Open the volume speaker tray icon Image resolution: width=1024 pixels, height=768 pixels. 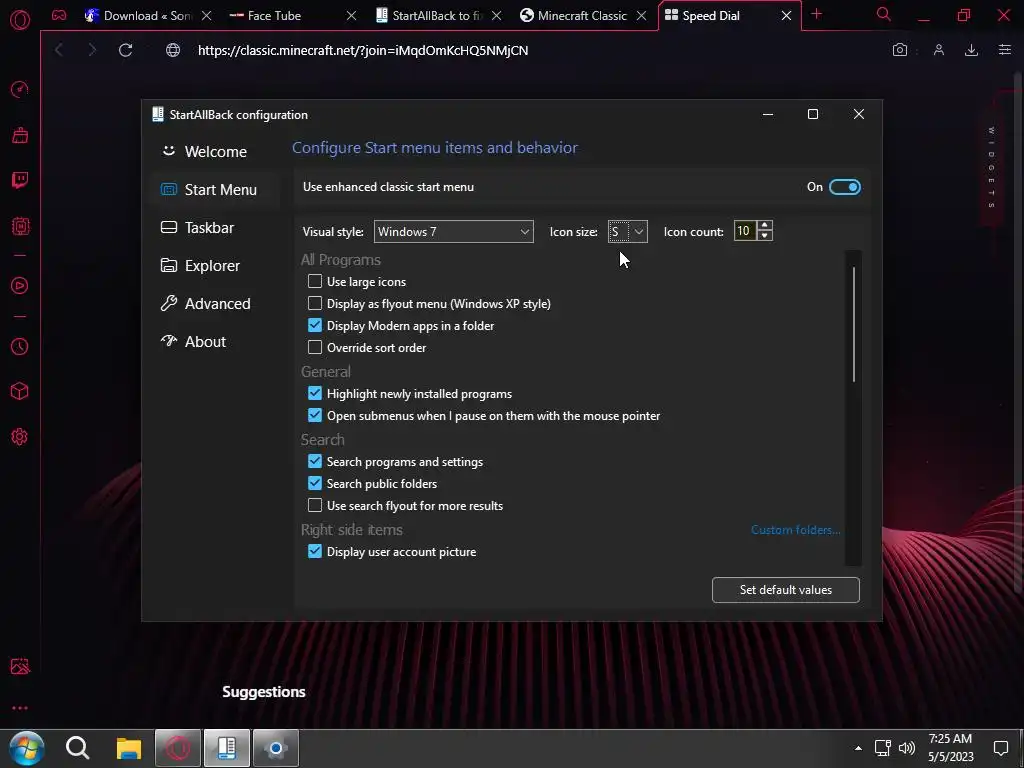(x=906, y=748)
